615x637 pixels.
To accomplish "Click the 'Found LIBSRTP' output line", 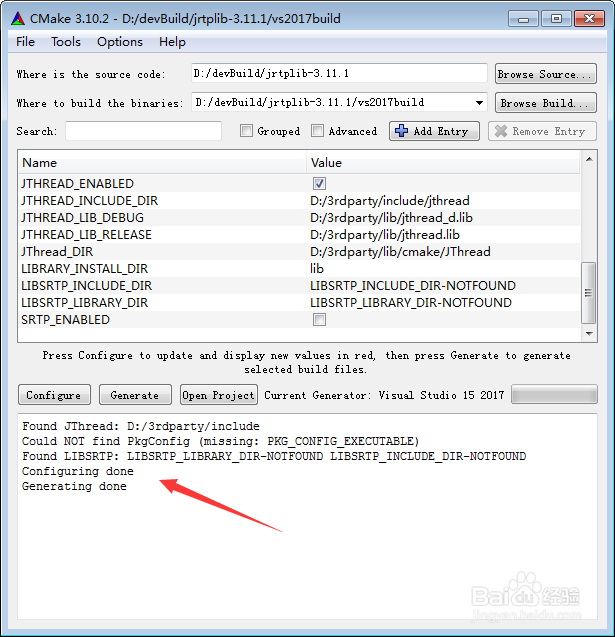I will point(274,456).
